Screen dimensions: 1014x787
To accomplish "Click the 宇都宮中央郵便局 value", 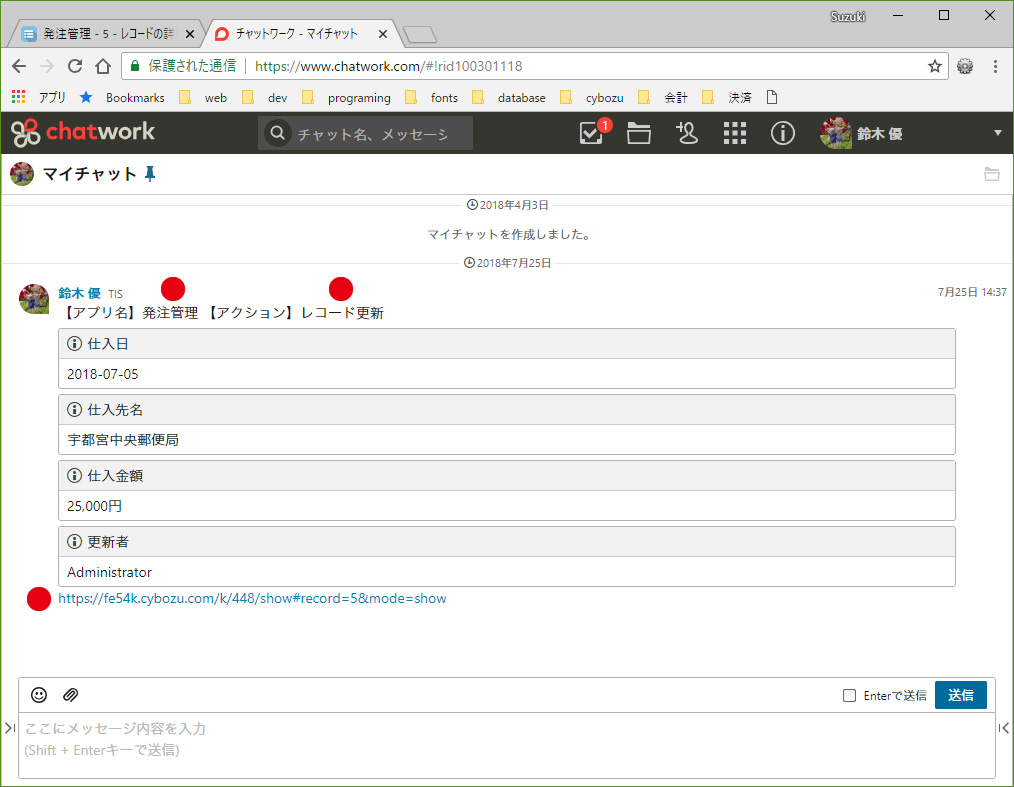I will click(x=123, y=440).
